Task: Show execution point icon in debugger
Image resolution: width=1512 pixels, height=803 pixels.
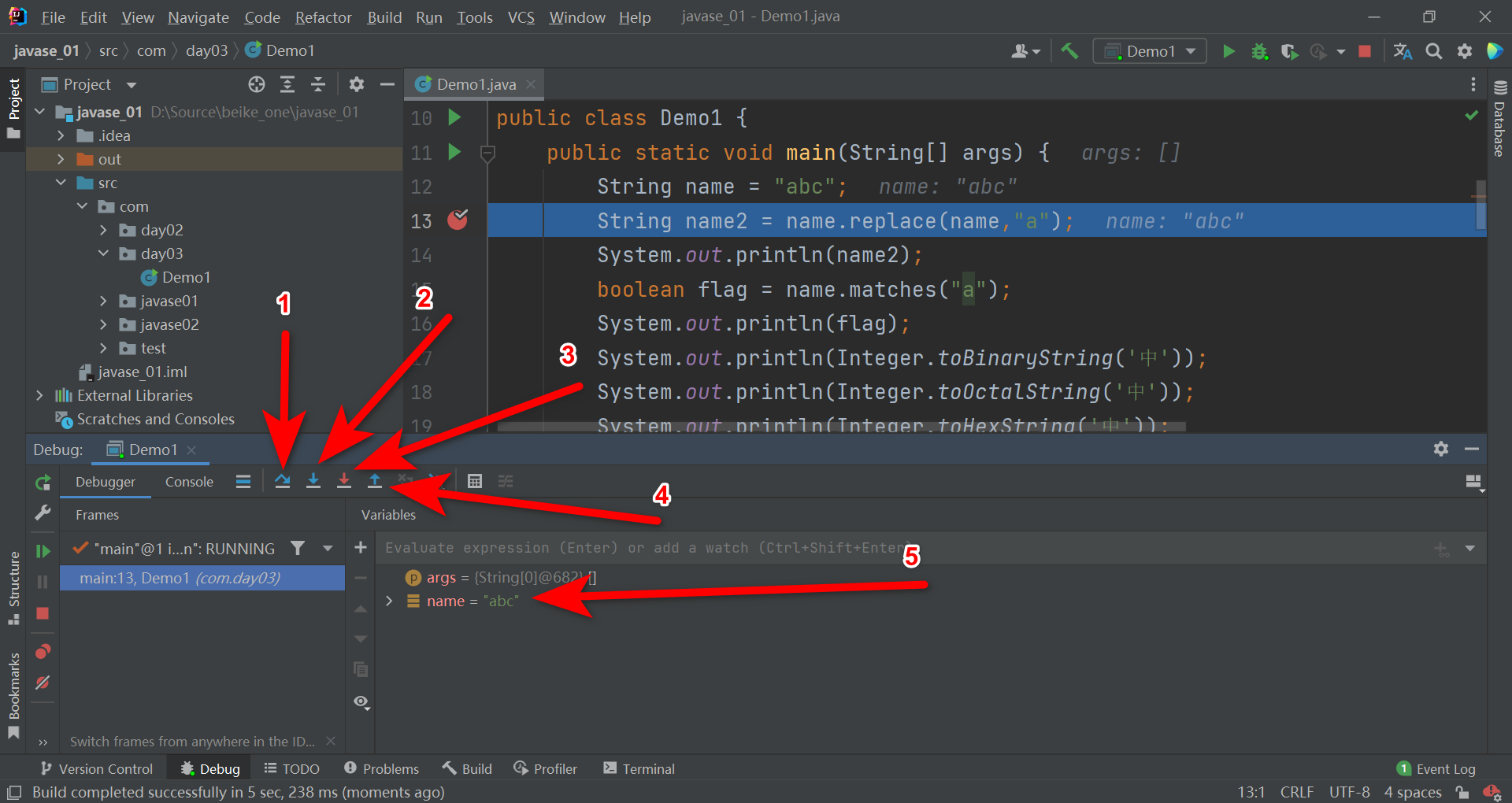Action: [x=243, y=481]
